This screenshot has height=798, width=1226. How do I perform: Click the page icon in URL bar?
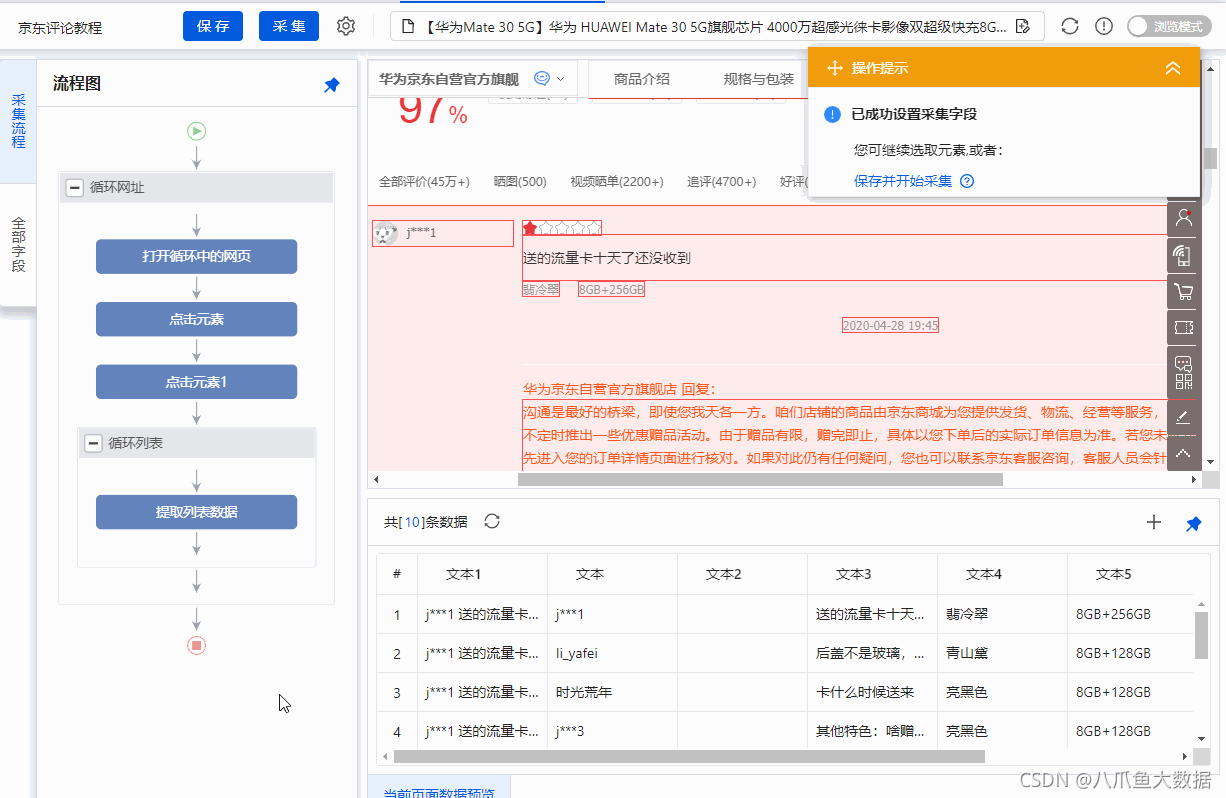click(407, 26)
